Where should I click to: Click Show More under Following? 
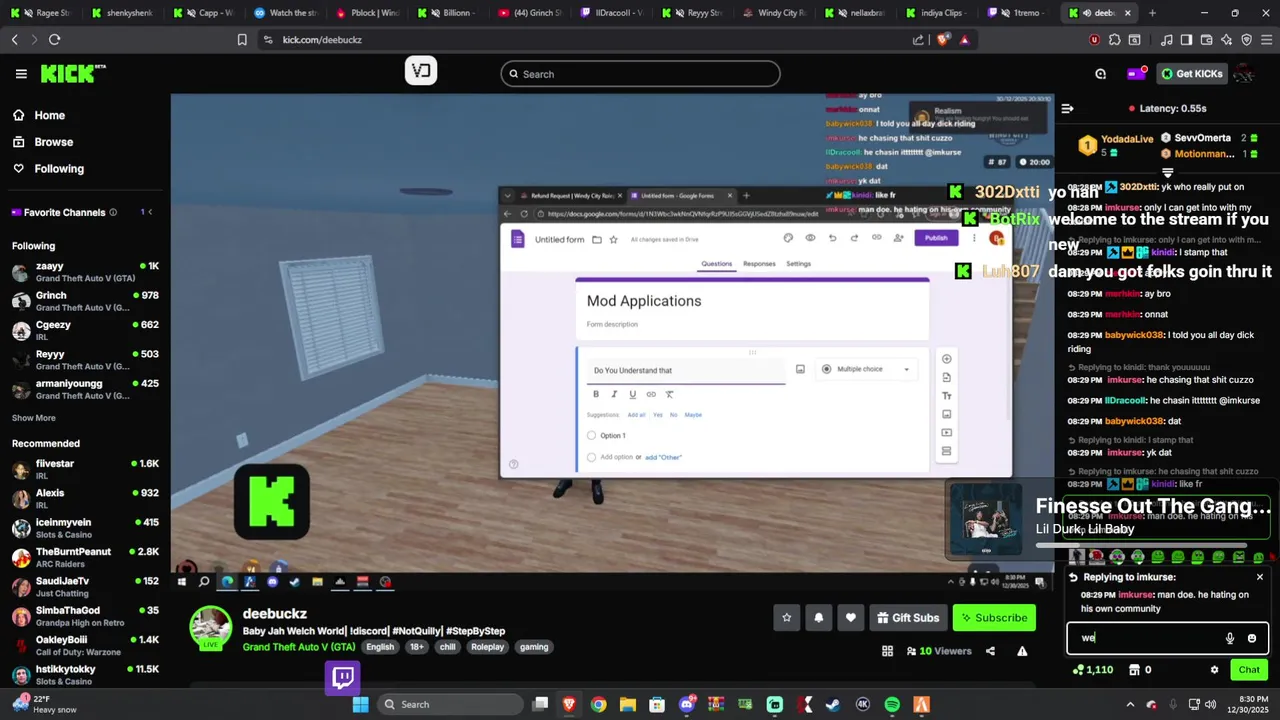pos(34,418)
